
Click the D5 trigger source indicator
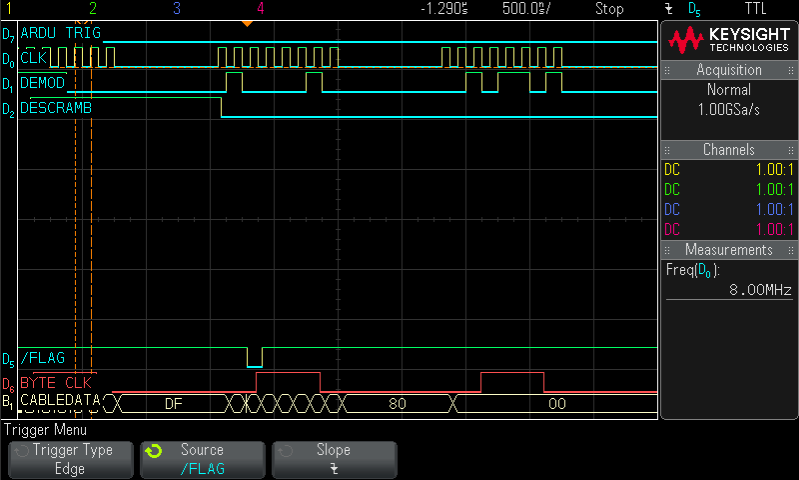pos(695,9)
